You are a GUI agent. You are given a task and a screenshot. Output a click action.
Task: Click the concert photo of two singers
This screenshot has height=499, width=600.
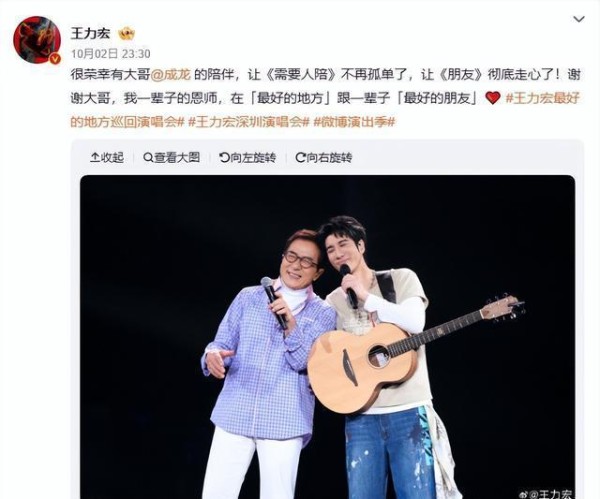[327, 337]
